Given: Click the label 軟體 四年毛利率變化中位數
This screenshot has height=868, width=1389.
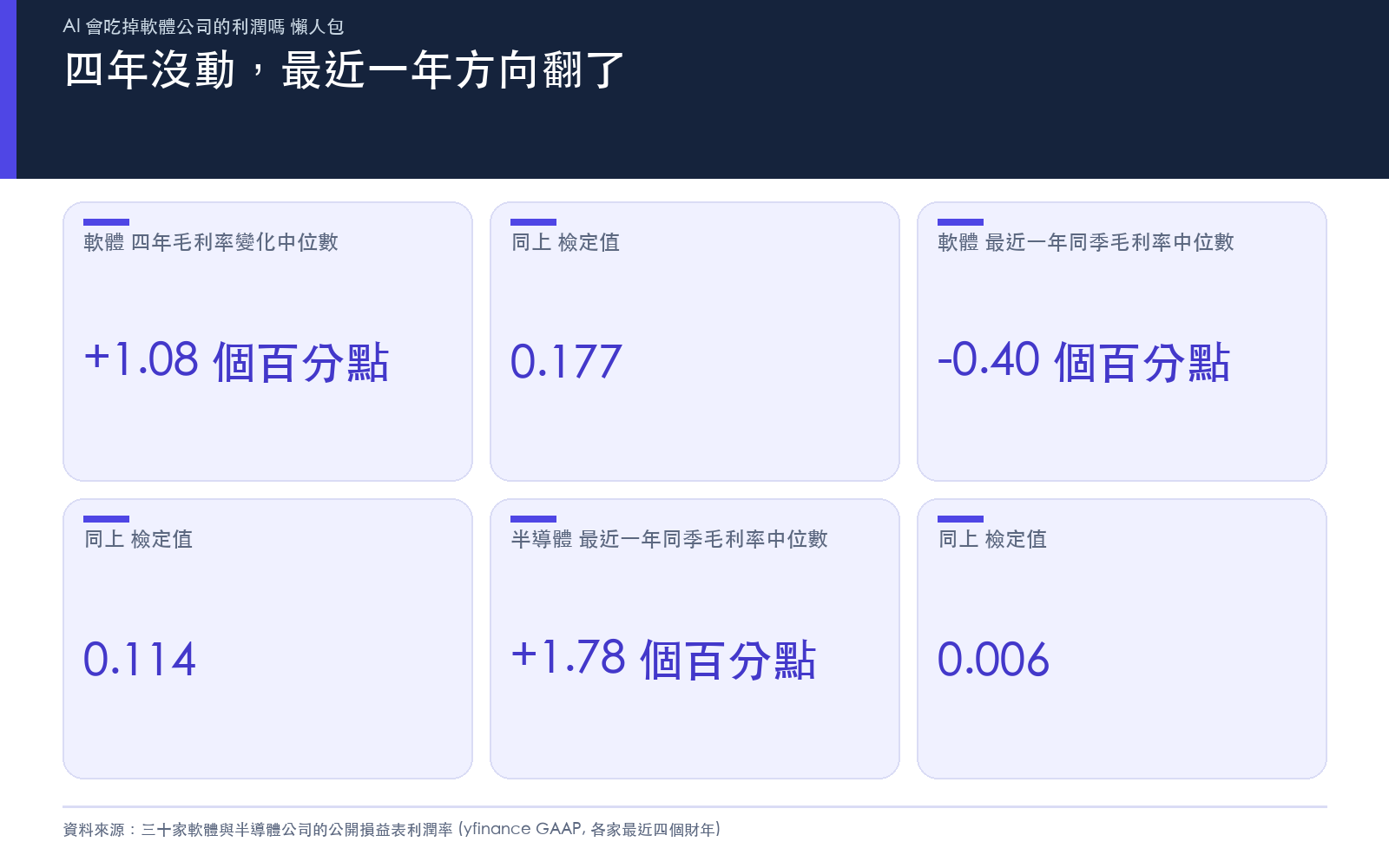Looking at the screenshot, I should (x=211, y=242).
